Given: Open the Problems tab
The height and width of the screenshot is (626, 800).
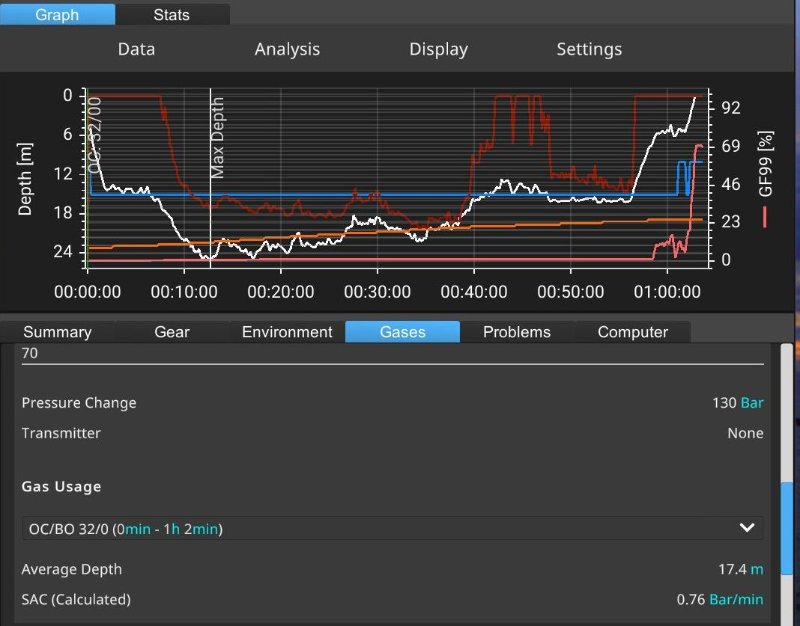Looking at the screenshot, I should [x=517, y=332].
